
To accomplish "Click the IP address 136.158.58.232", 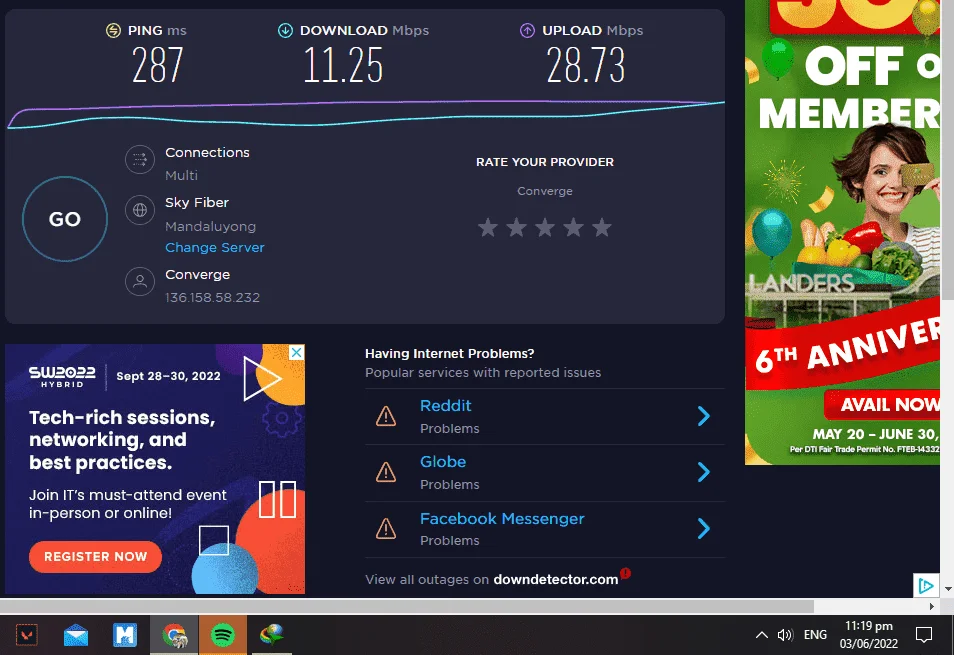I will click(x=212, y=297).
